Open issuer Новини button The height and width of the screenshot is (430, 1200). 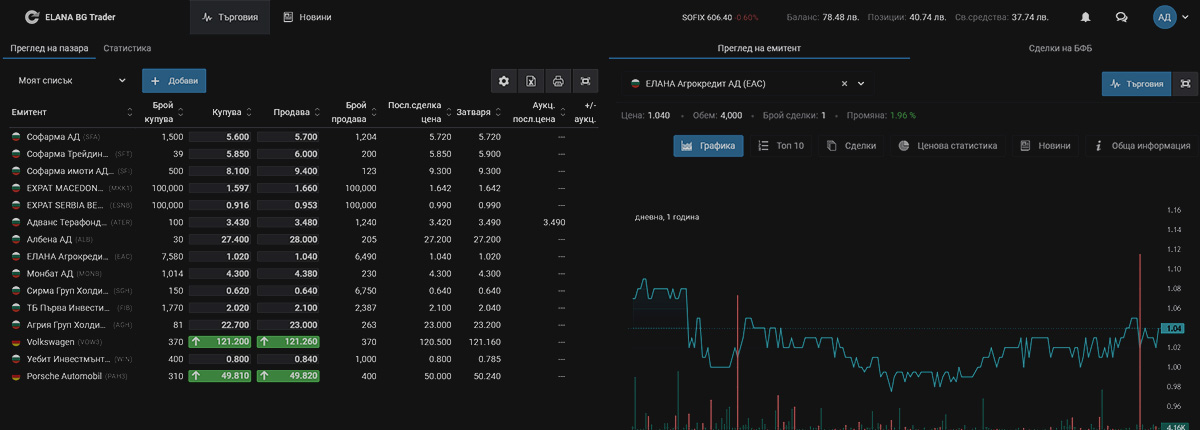pos(1045,145)
